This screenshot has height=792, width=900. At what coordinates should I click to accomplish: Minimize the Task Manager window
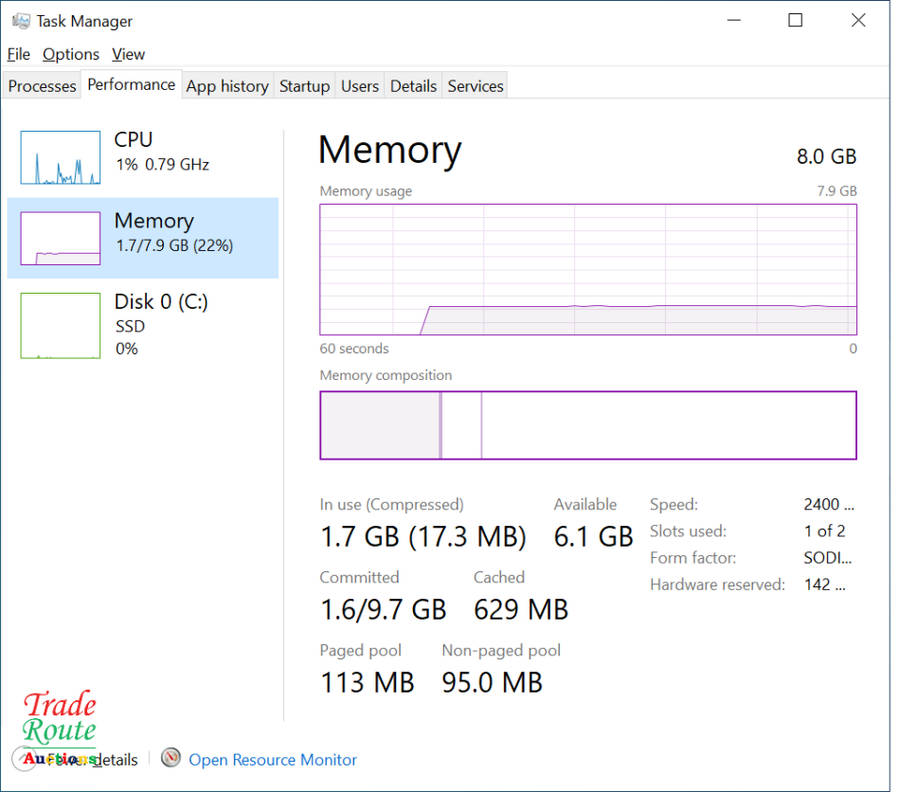coord(733,20)
